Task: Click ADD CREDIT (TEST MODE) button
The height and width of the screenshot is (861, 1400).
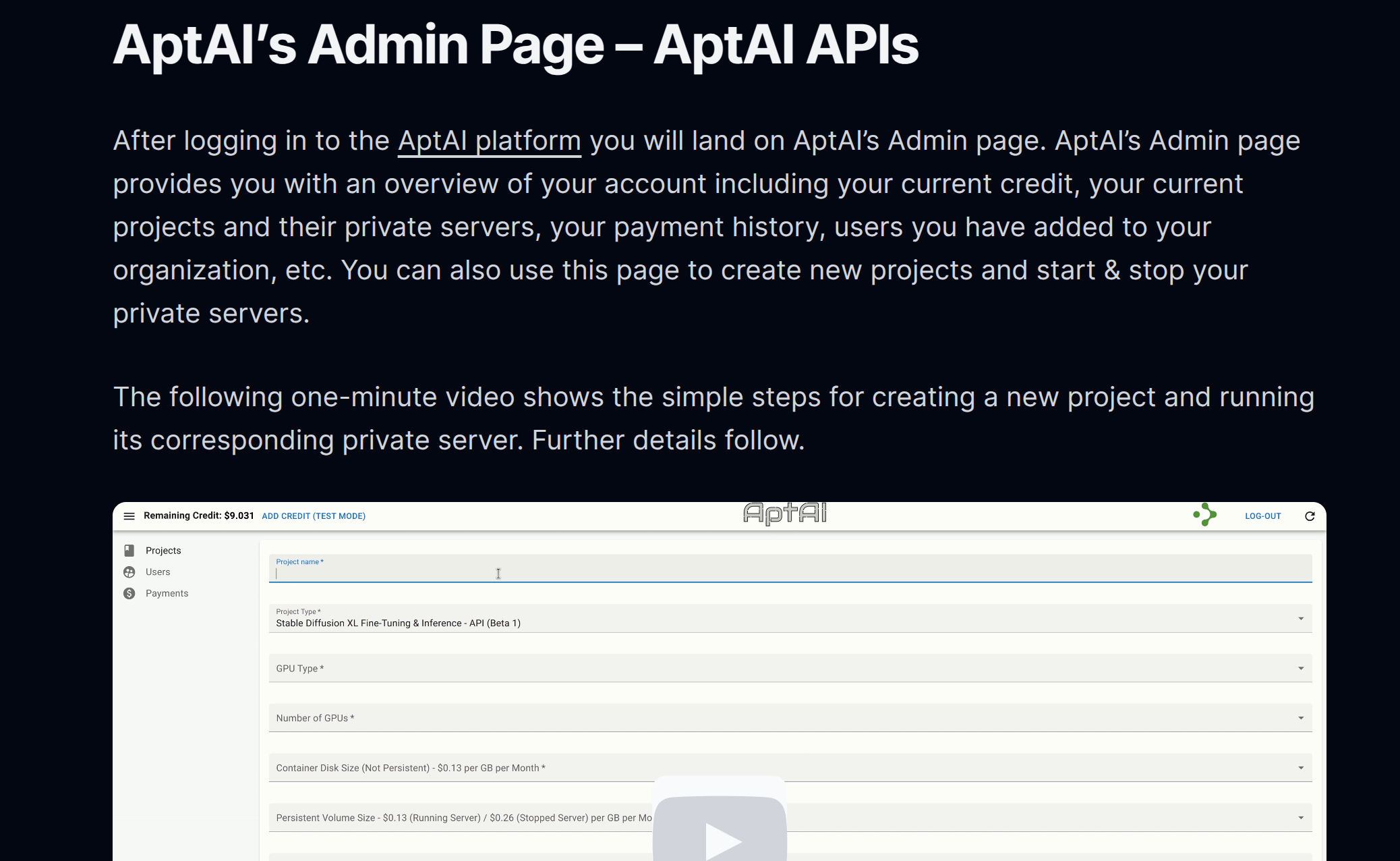Action: point(314,516)
